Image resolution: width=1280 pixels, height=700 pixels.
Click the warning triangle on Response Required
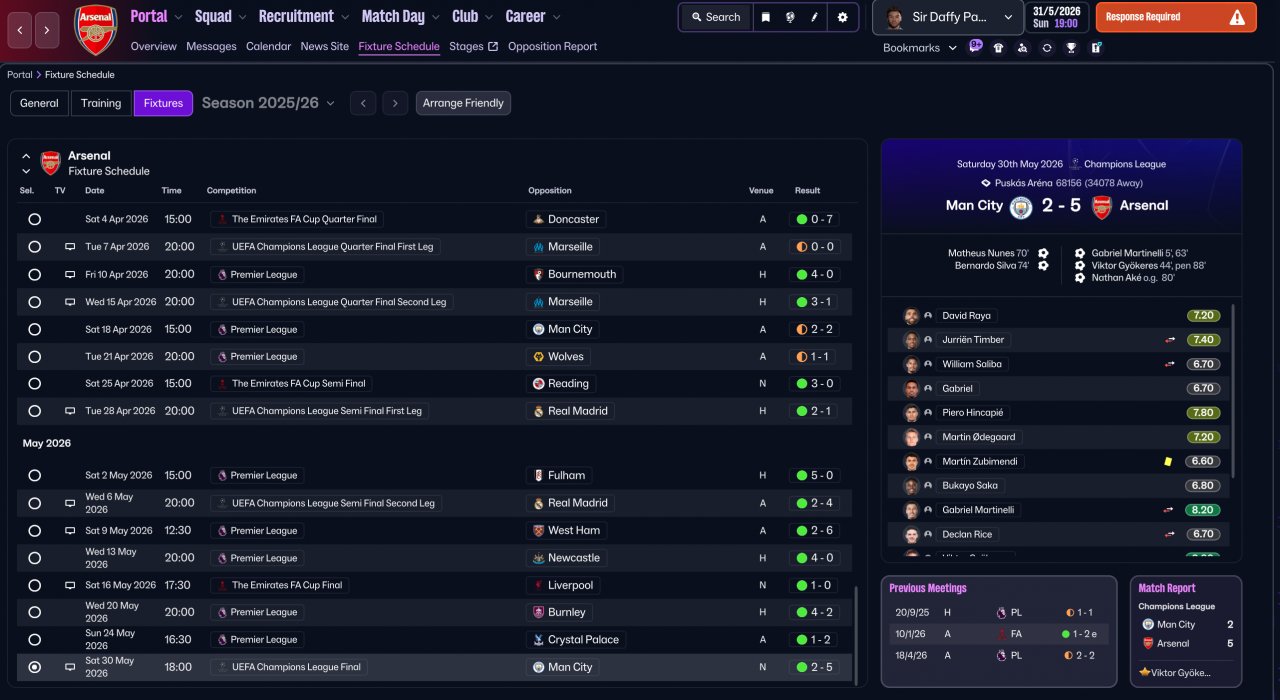click(x=1237, y=17)
